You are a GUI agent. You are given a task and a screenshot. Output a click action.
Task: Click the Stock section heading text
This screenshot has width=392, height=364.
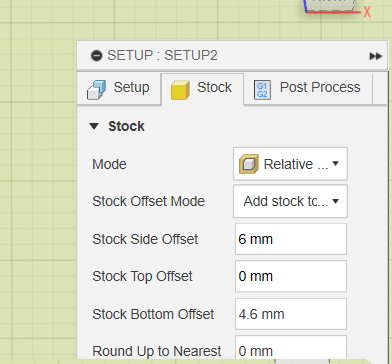tap(126, 126)
